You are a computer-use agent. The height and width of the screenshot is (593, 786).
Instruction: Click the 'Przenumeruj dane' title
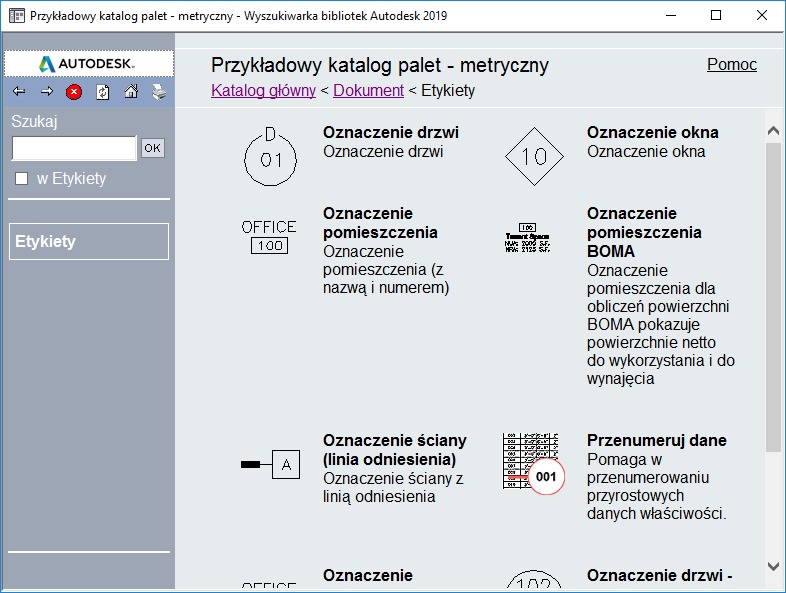tap(657, 440)
